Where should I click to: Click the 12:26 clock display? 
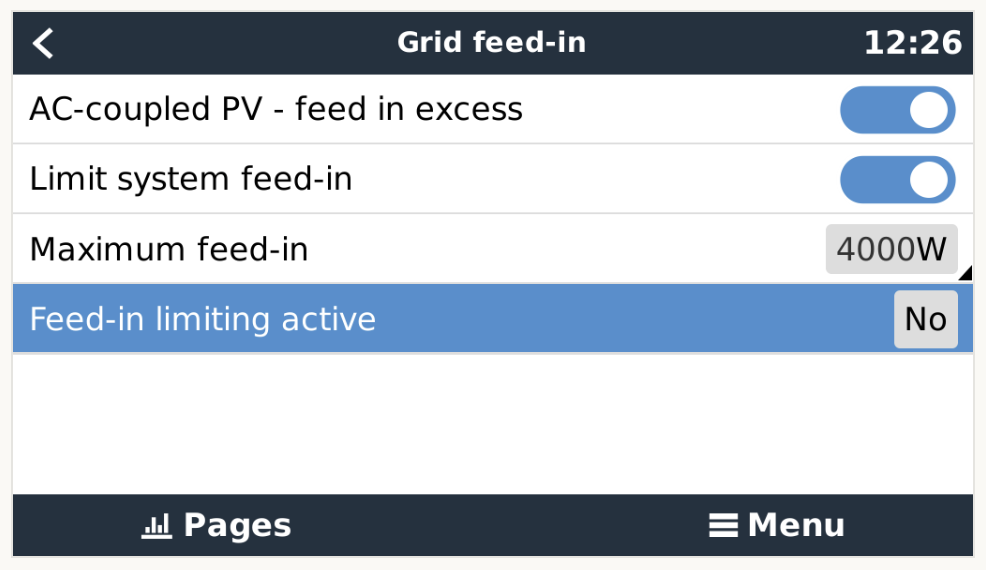coord(912,43)
